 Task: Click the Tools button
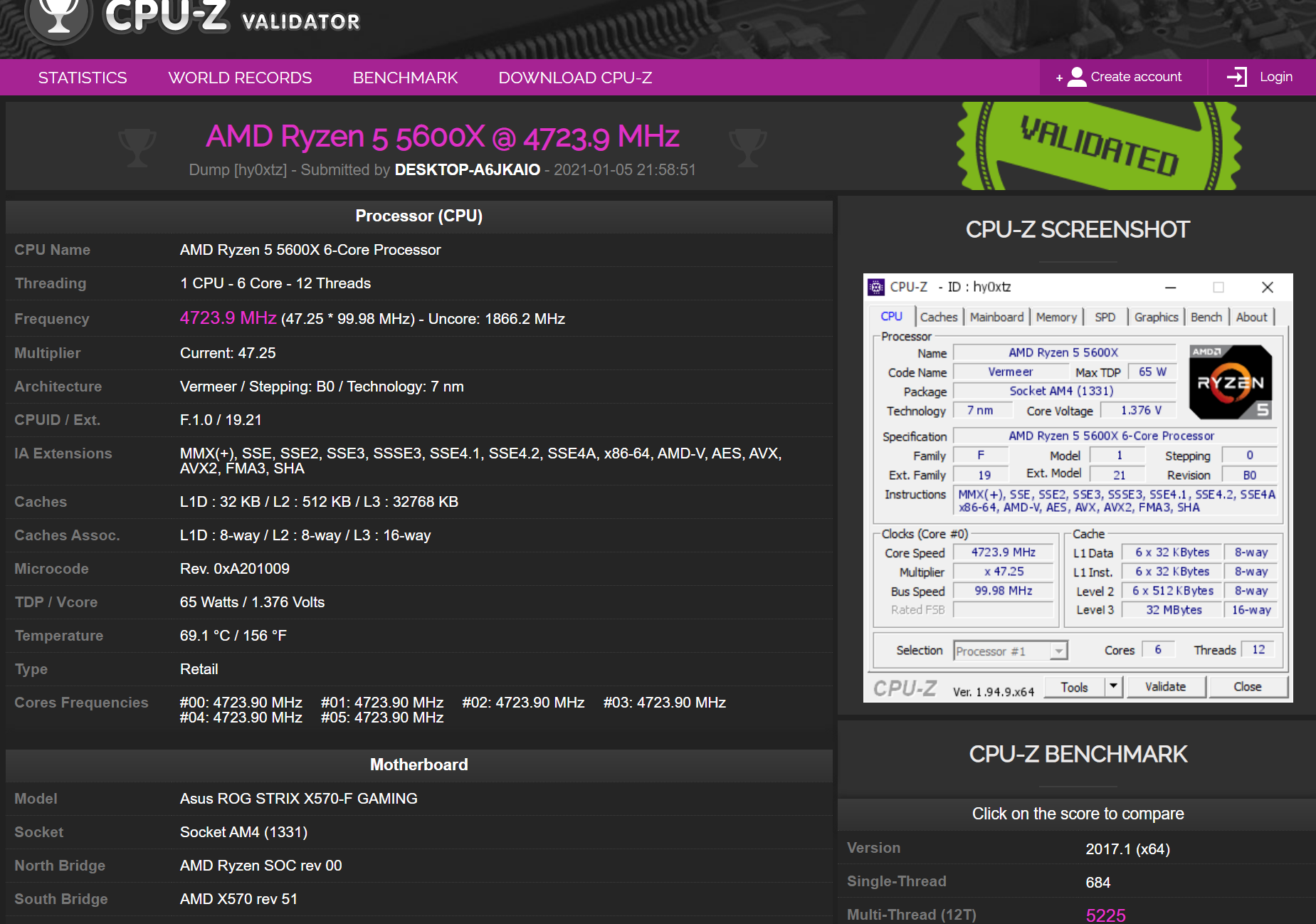tap(1075, 687)
